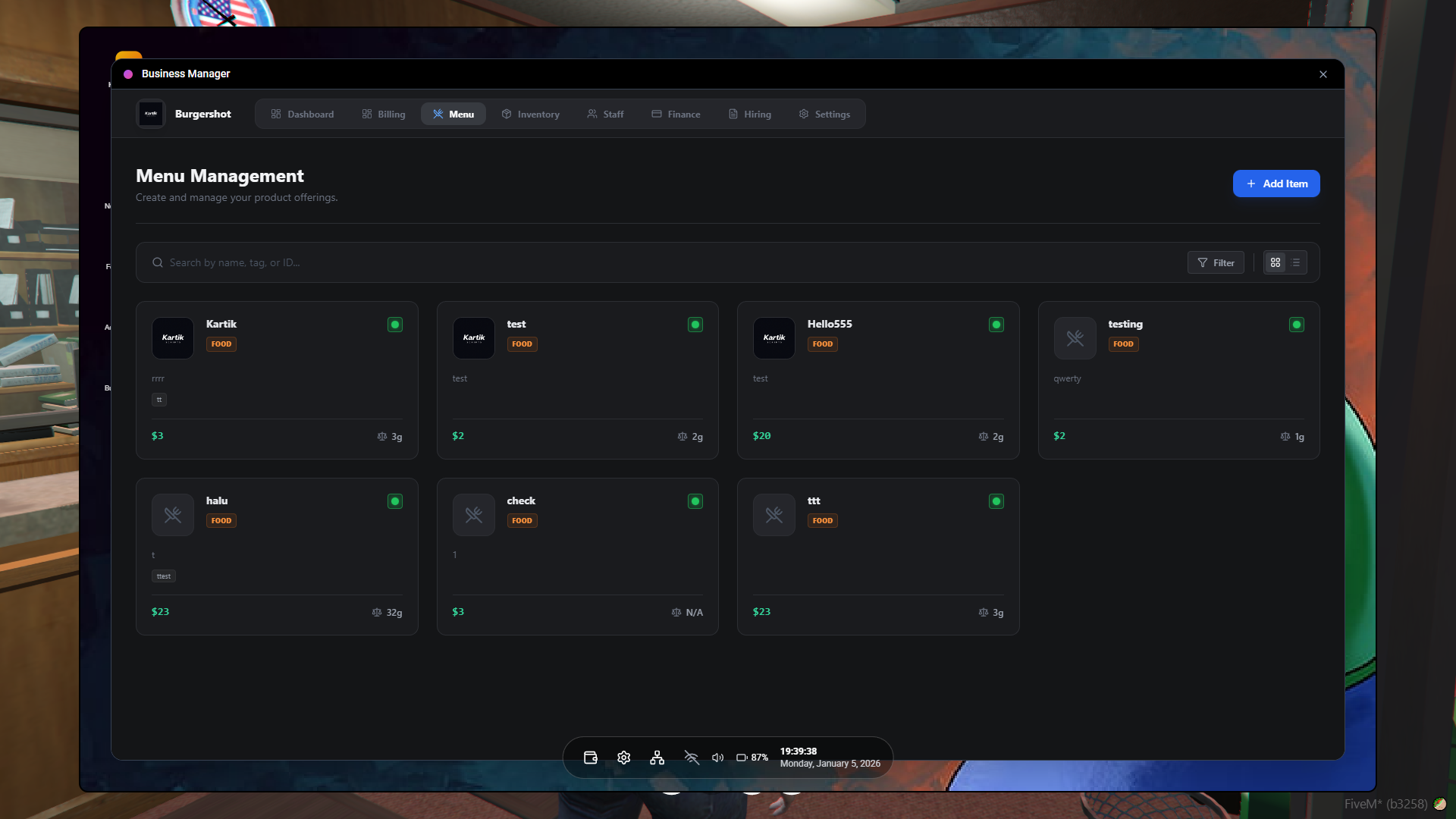Open wallet icon in bottom dock
The image size is (1456, 819).
591,758
